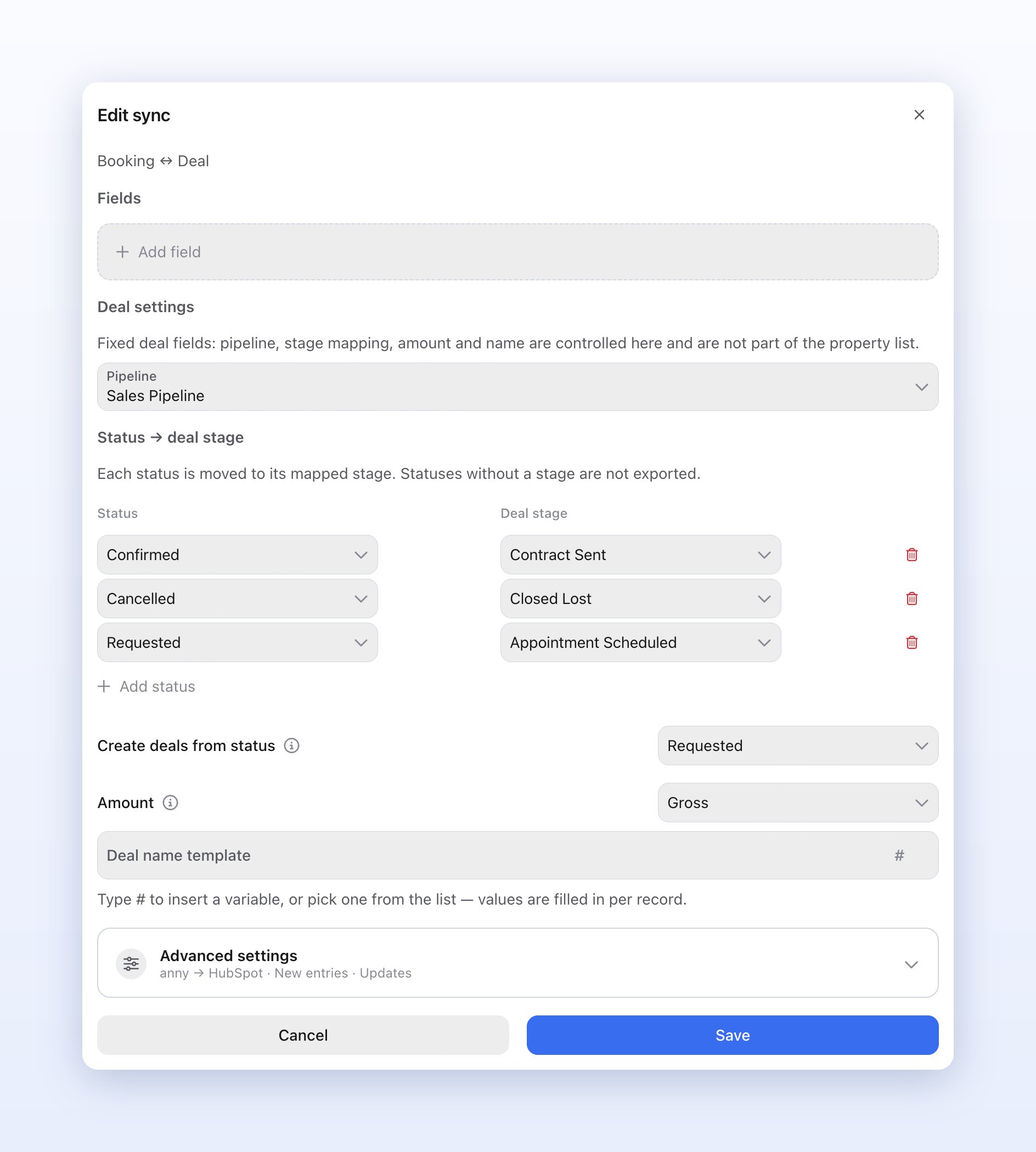Save the sync settings
The image size is (1036, 1152).
(x=732, y=1035)
